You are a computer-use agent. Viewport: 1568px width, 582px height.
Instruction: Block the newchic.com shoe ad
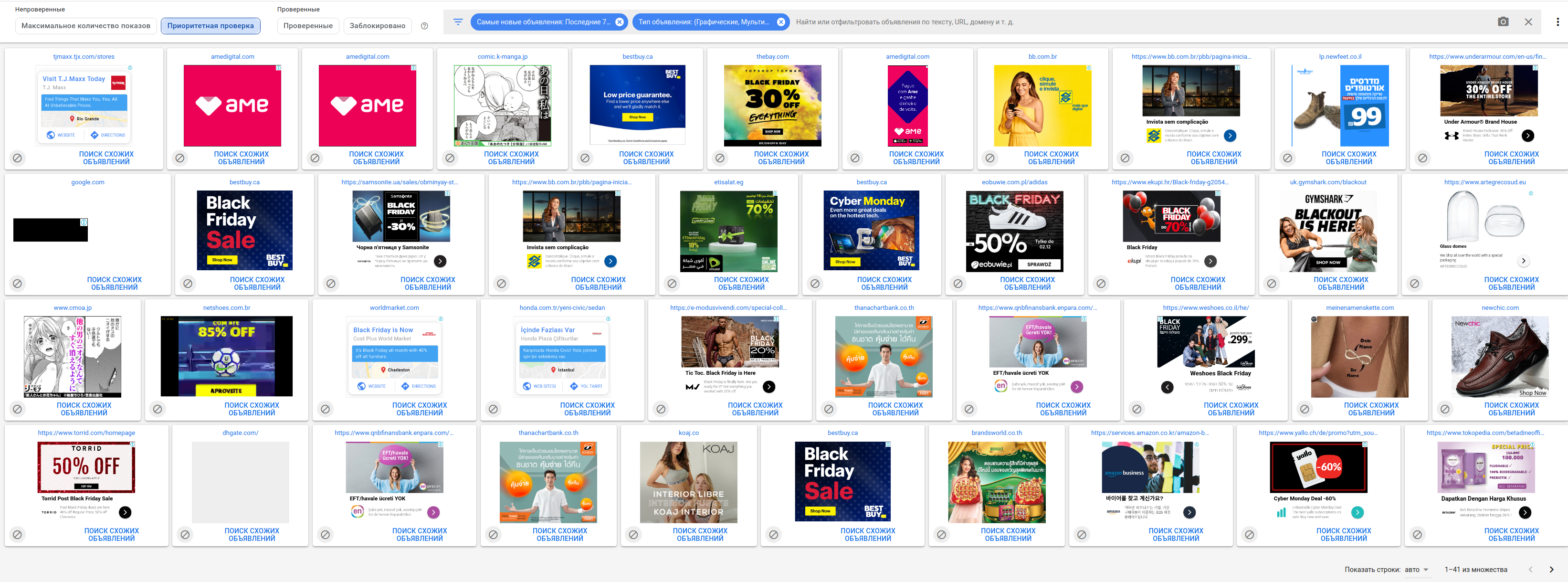[1445, 409]
